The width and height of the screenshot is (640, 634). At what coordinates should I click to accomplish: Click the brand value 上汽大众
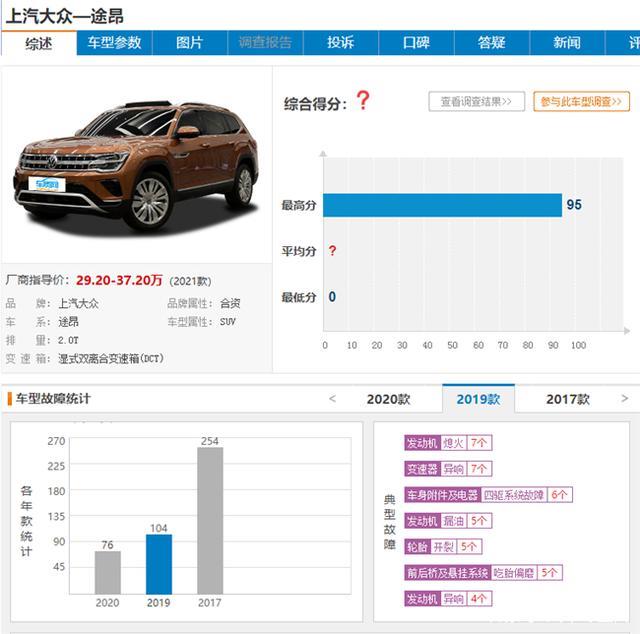[78, 304]
